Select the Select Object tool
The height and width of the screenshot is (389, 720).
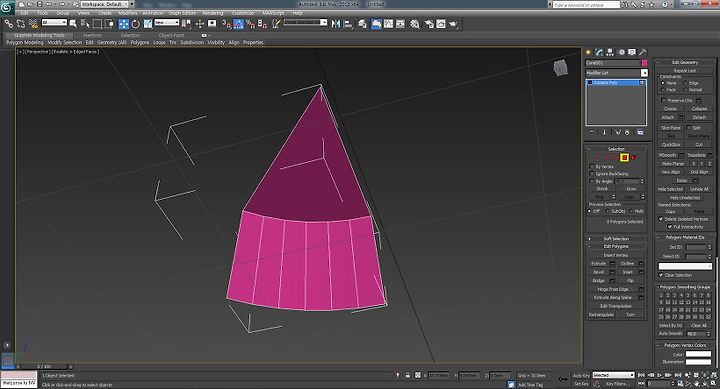(x=73, y=24)
